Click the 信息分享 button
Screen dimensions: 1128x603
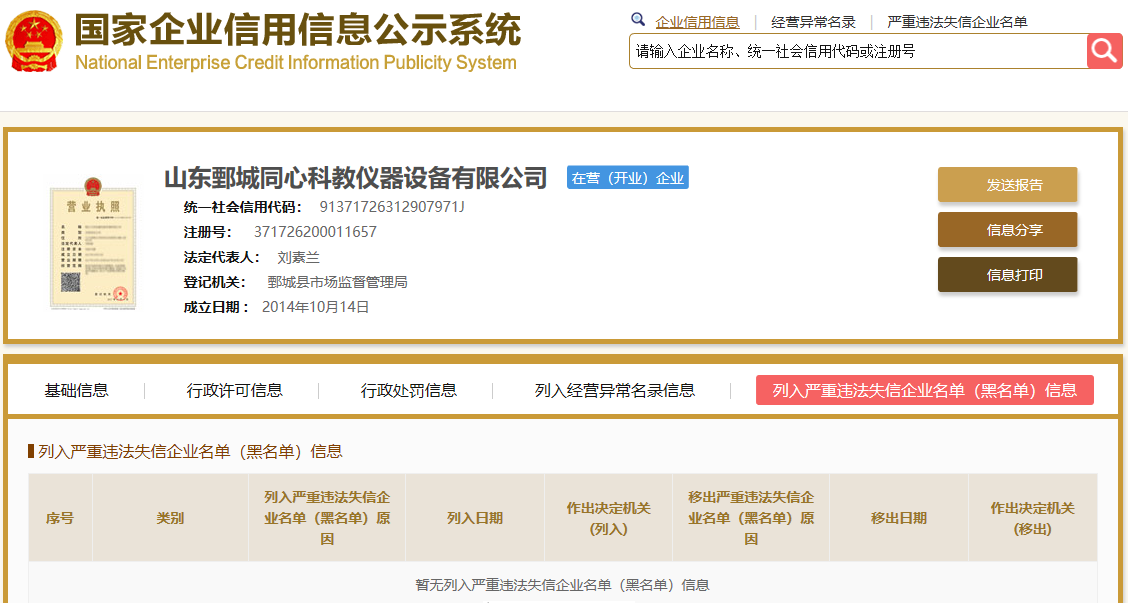[x=1007, y=230]
